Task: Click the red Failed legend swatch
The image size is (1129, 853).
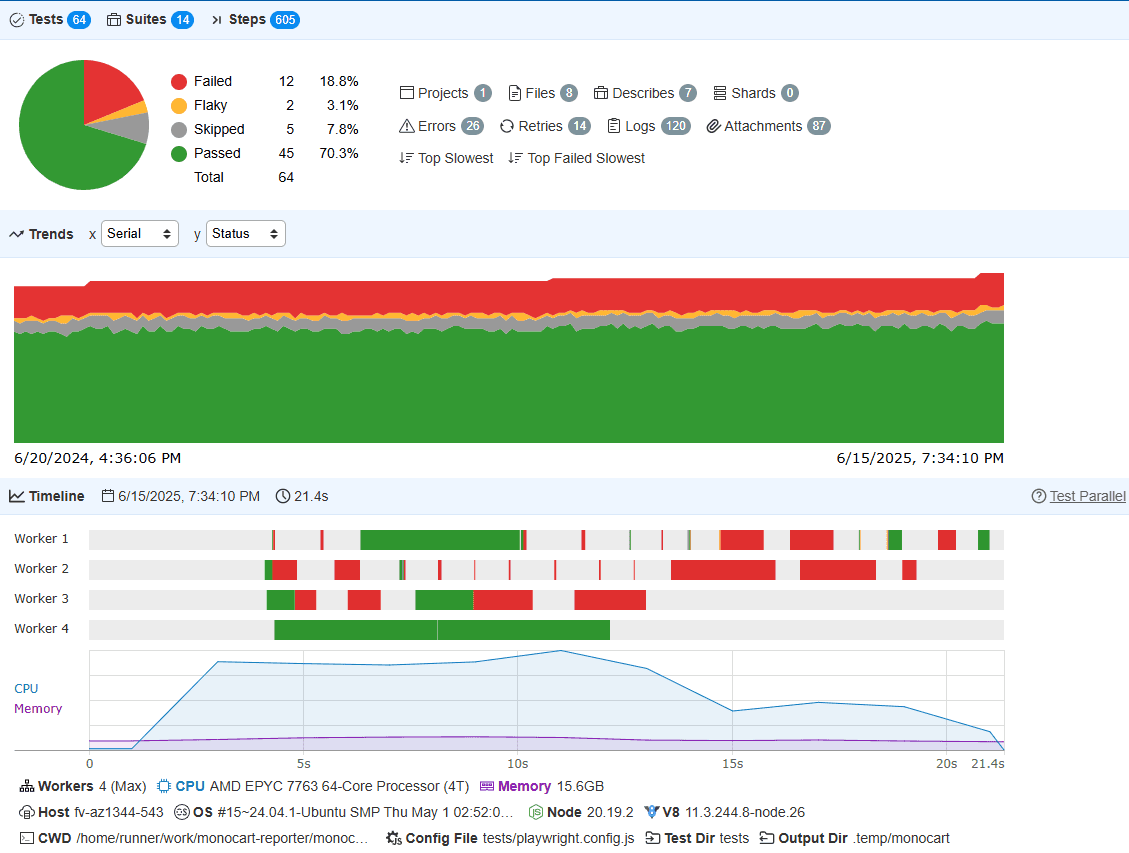Action: click(x=179, y=82)
